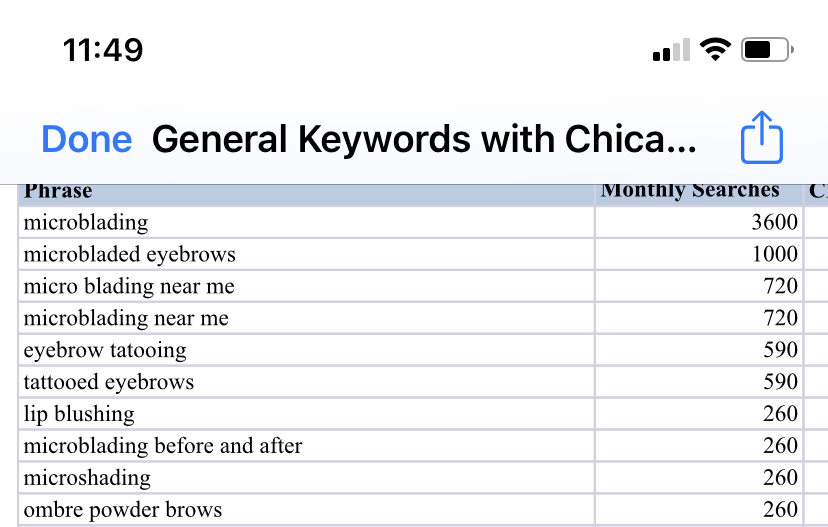Select the microblading phrase cell
Screen dimensions: 828x527
(x=306, y=222)
